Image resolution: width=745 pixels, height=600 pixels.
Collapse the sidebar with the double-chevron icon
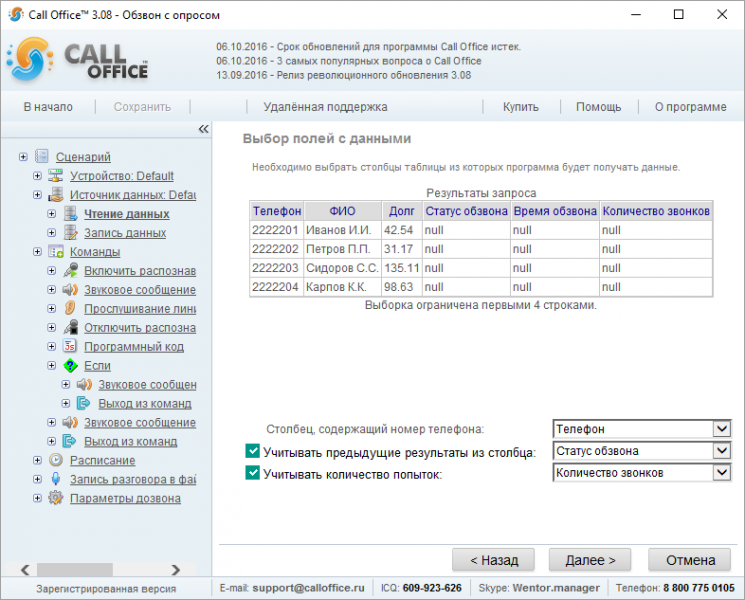(x=203, y=129)
